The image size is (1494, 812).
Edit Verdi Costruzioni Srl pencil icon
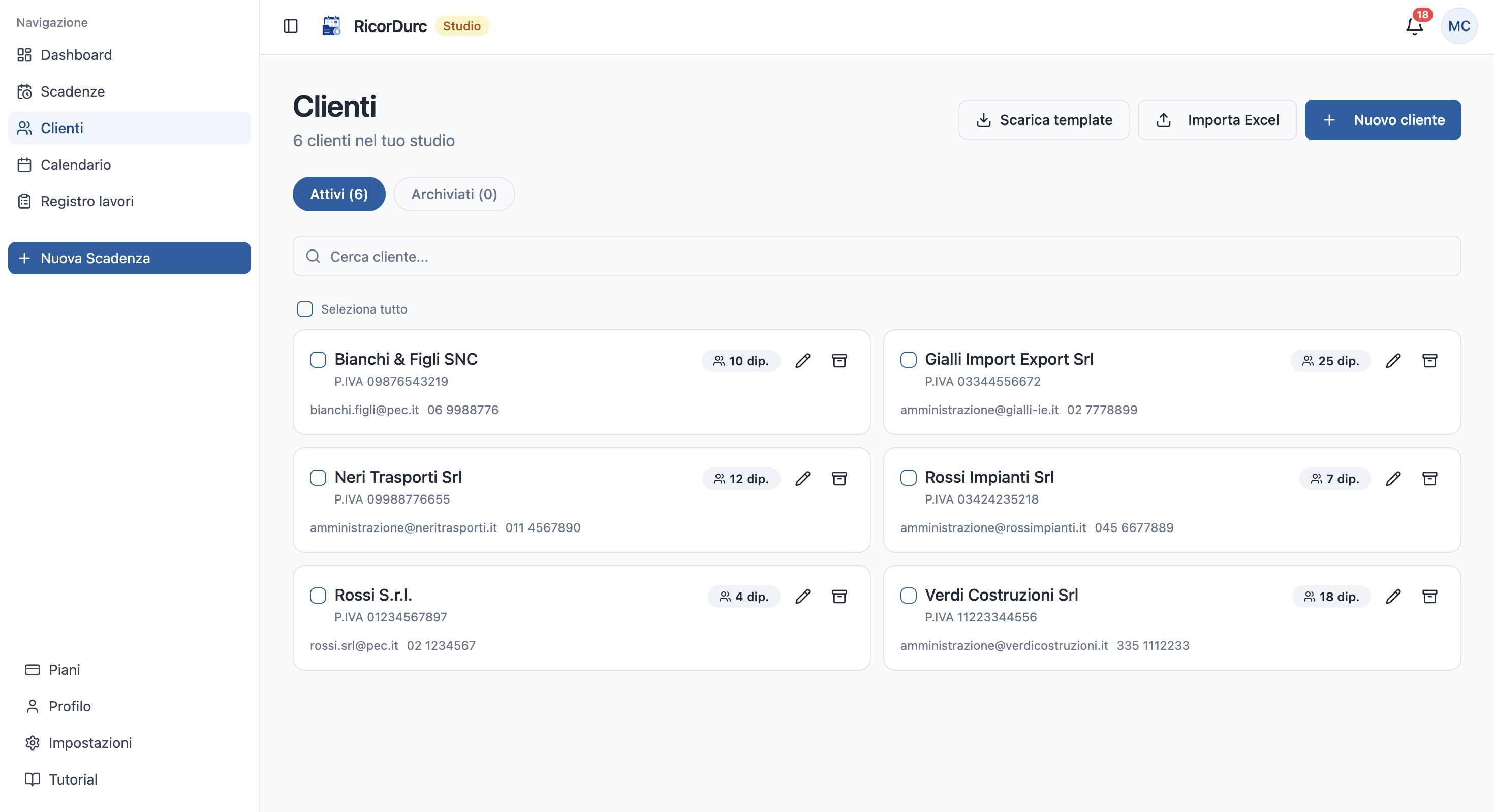1393,596
